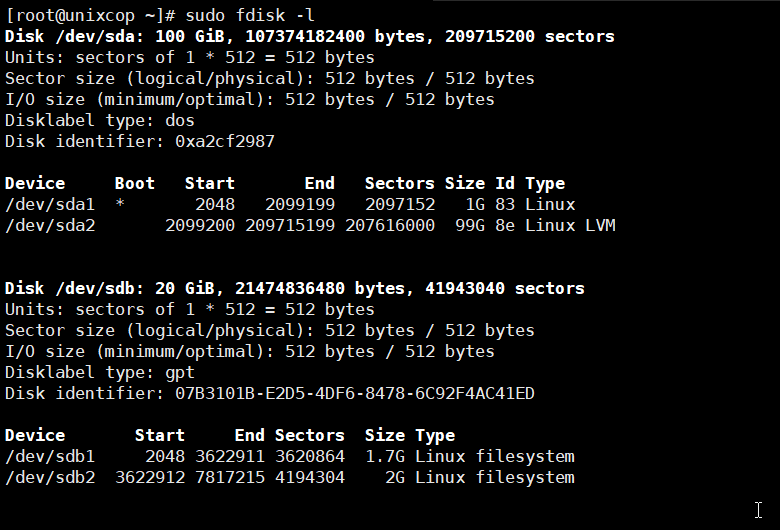Select the /dev/sda1 device entry
Image resolution: width=780 pixels, height=530 pixels.
click(x=50, y=205)
